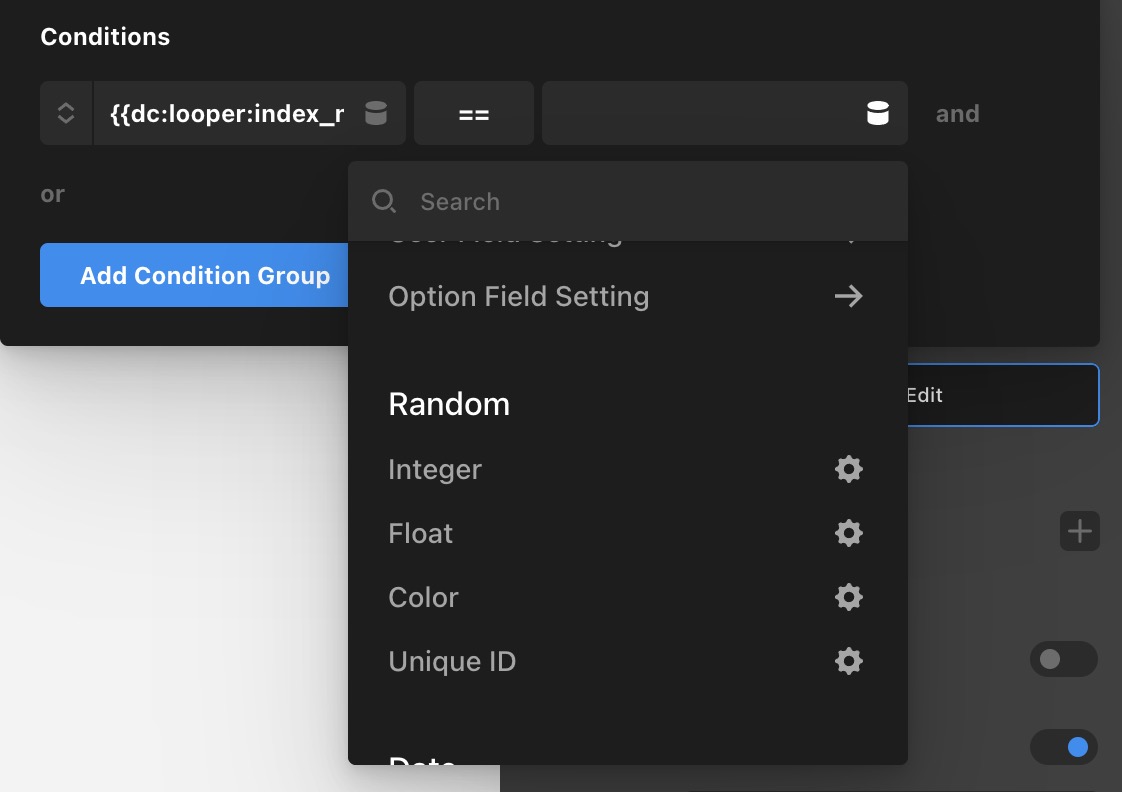The height and width of the screenshot is (792, 1122).
Task: Open the == operator dropdown
Action: [474, 113]
